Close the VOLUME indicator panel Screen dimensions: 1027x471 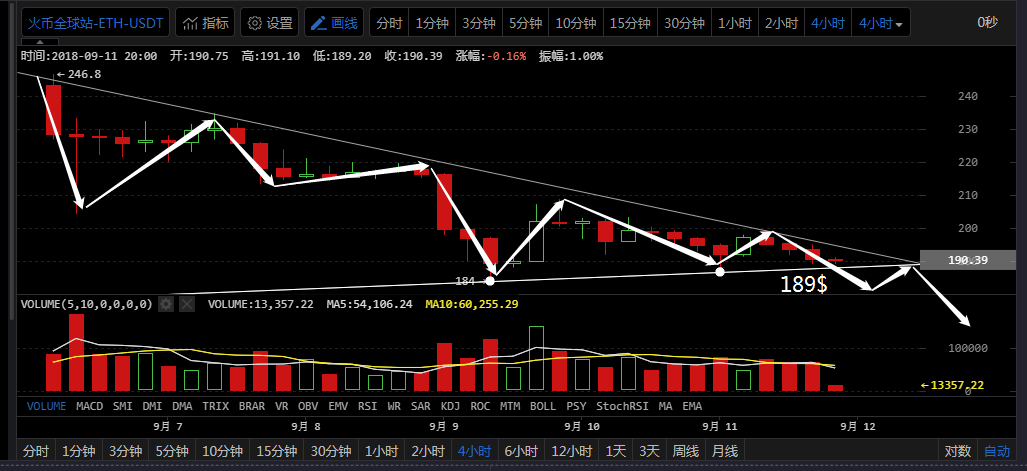click(187, 304)
